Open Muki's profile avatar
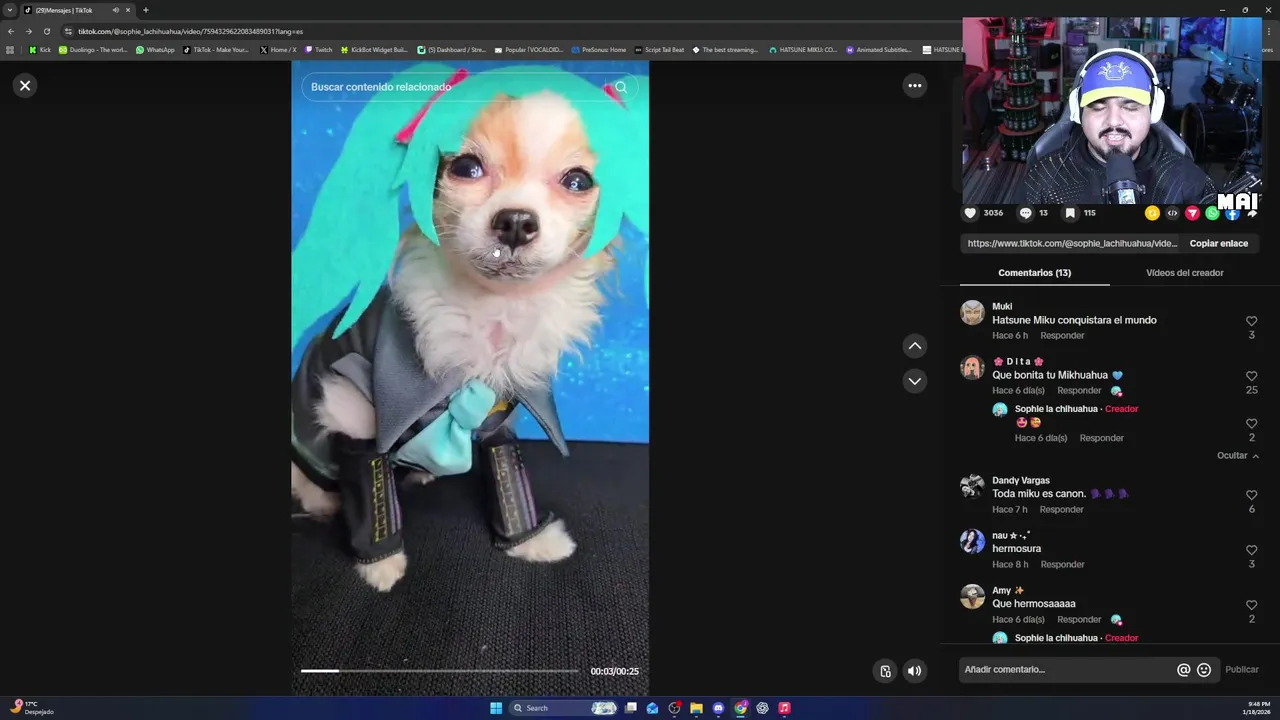1280x720 pixels. (972, 313)
